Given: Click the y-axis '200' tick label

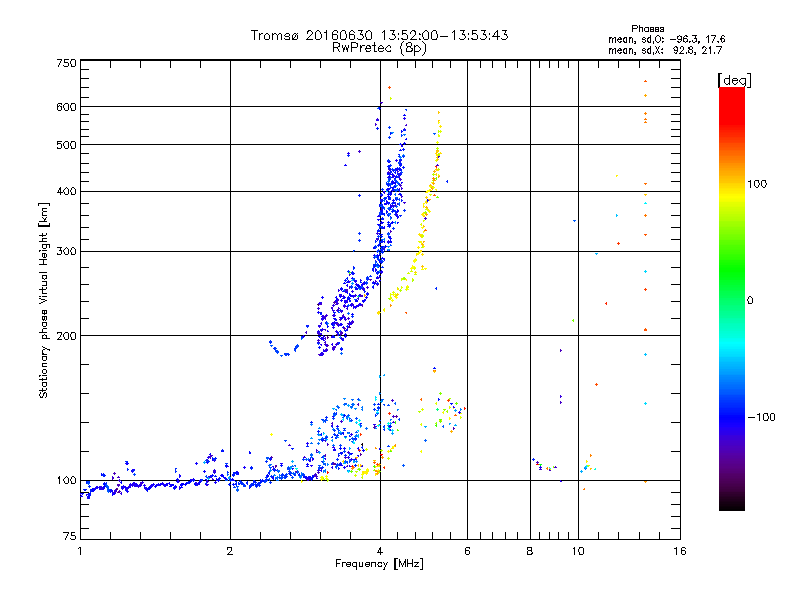Looking at the screenshot, I should 67,336.
